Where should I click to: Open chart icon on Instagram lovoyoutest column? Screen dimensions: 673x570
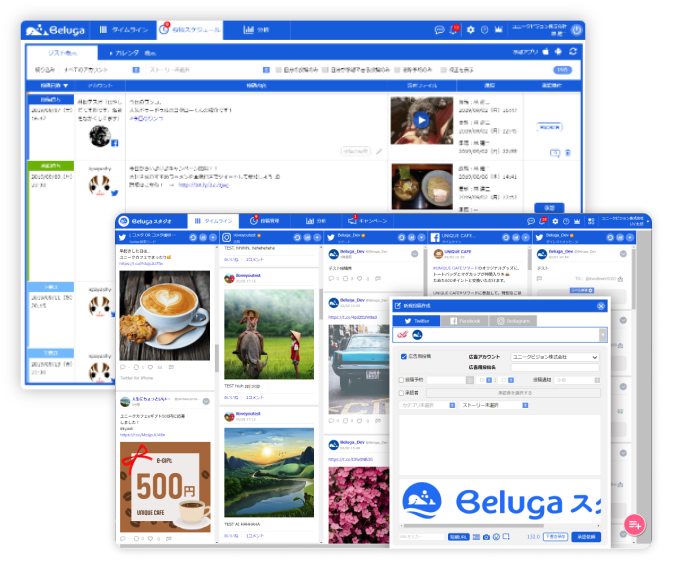pos(307,237)
